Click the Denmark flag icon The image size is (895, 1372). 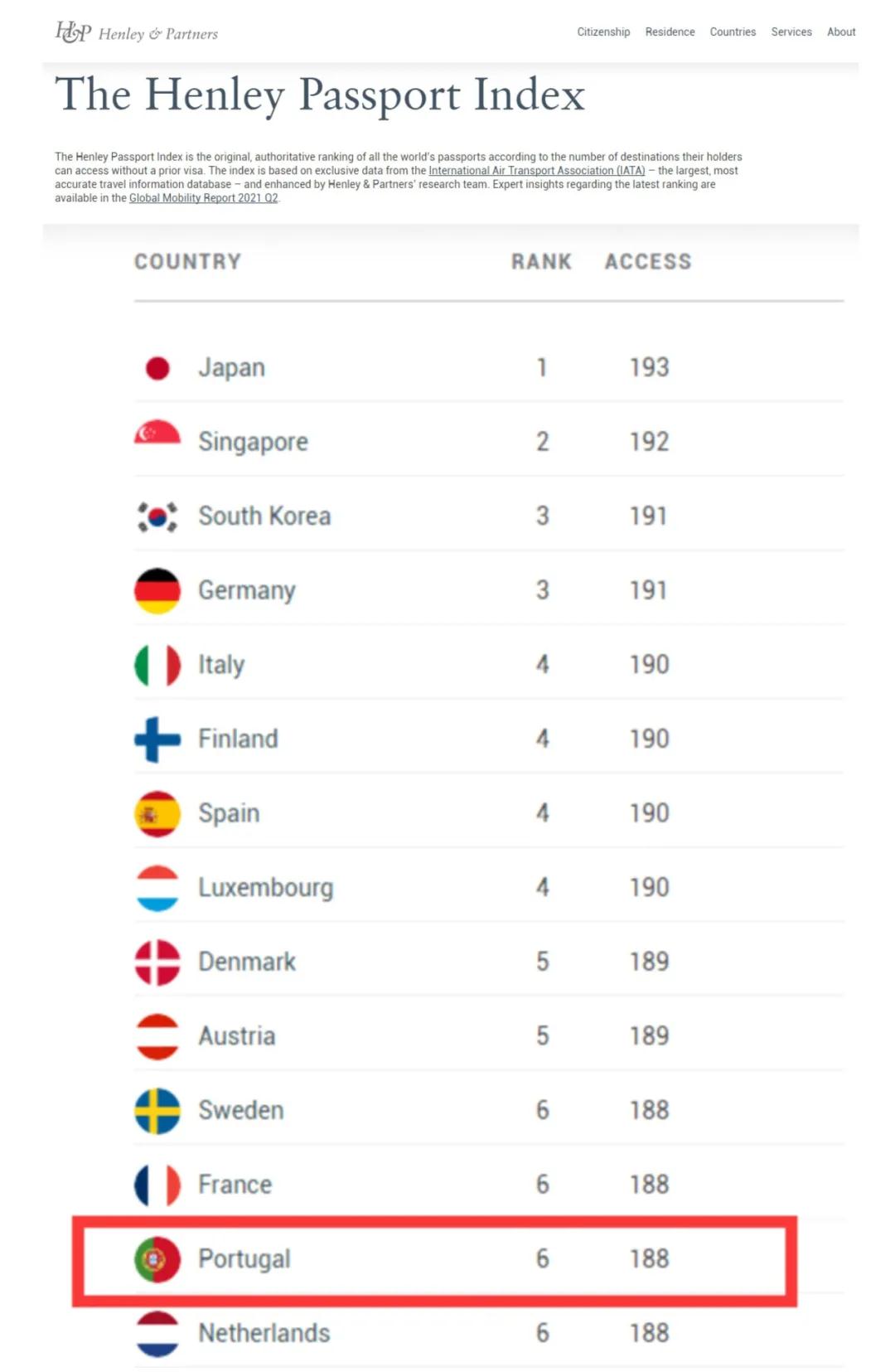click(157, 962)
